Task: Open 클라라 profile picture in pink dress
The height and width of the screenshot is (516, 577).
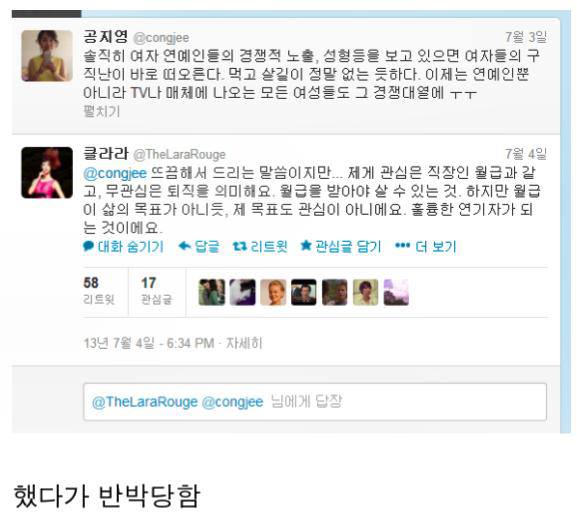Action: 47,173
